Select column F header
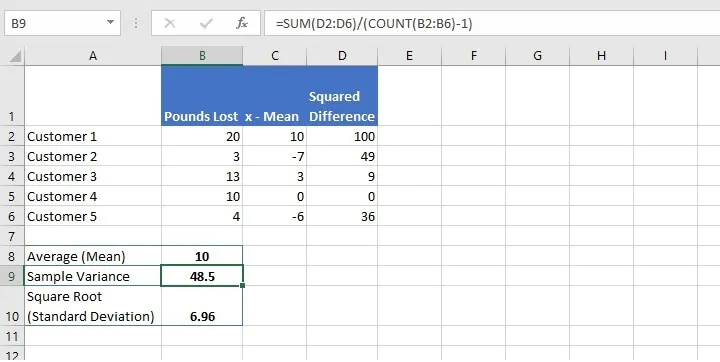 pos(473,56)
